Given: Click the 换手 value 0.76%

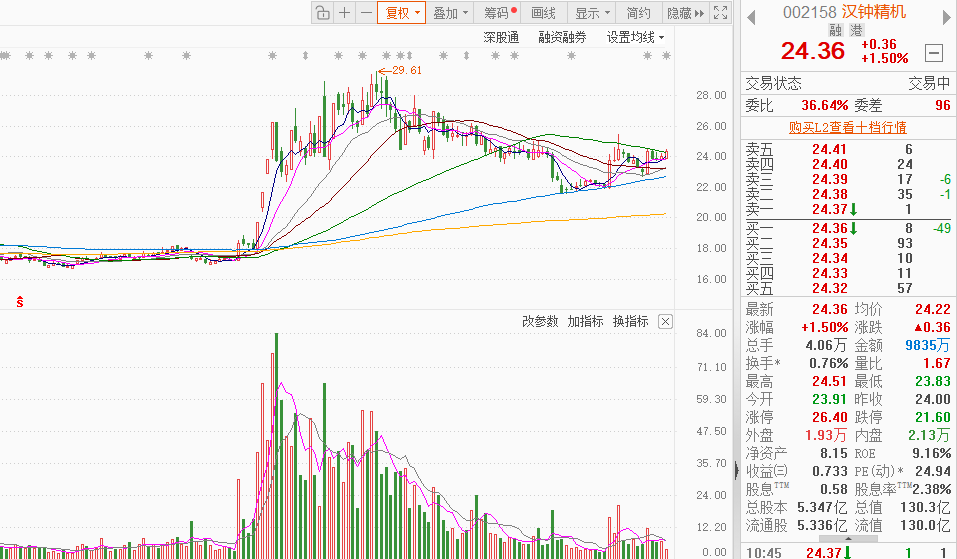Looking at the screenshot, I should pos(829,363).
